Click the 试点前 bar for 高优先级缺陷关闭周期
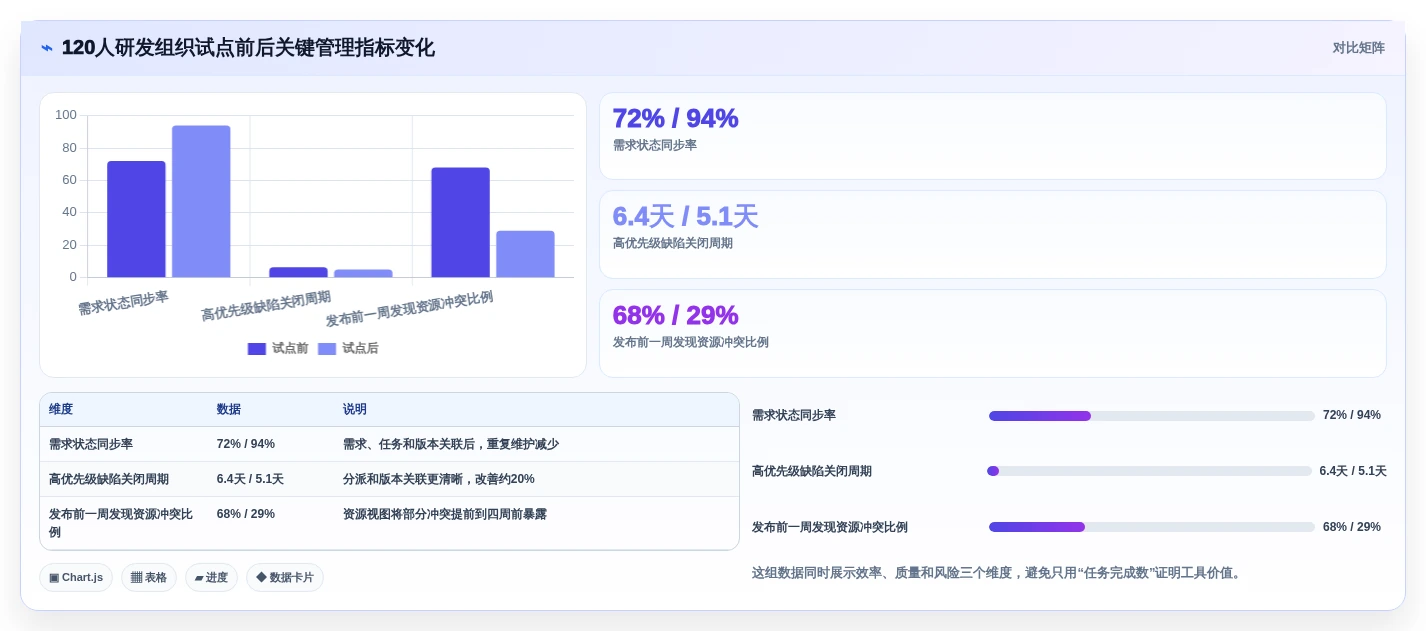The width and height of the screenshot is (1426, 631). tap(298, 272)
